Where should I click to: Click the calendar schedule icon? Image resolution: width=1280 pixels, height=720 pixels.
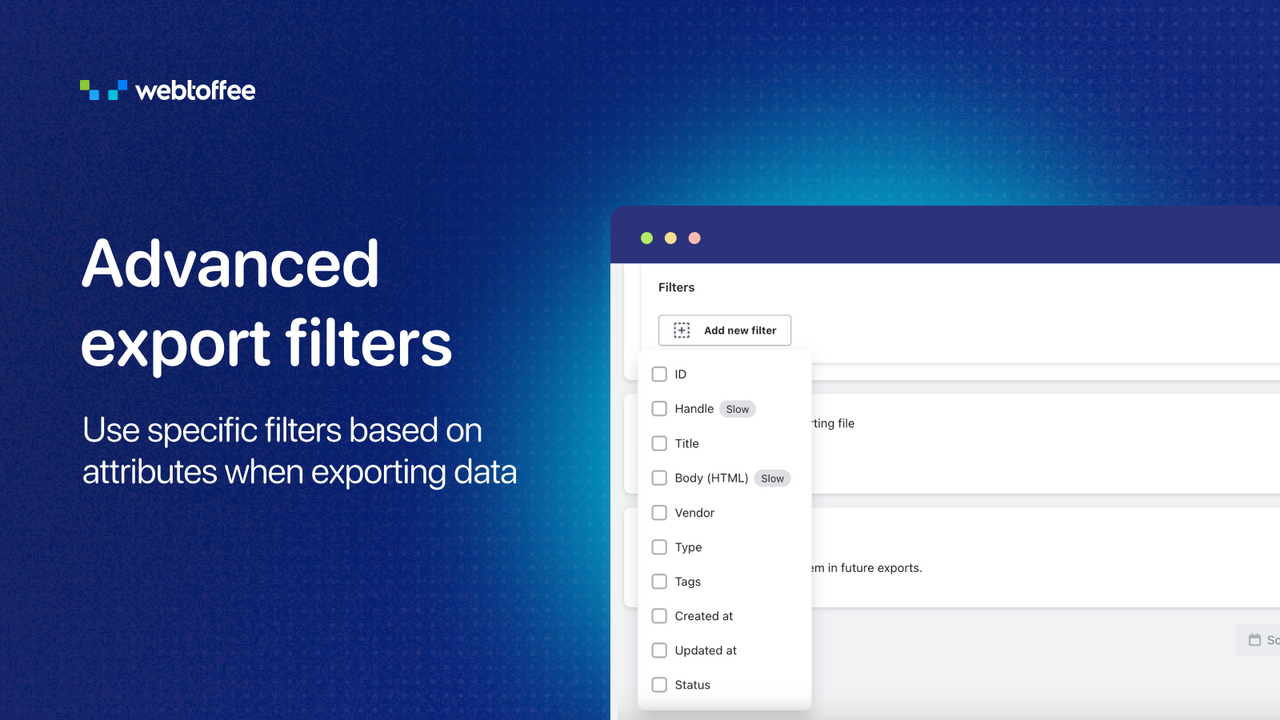[1255, 640]
